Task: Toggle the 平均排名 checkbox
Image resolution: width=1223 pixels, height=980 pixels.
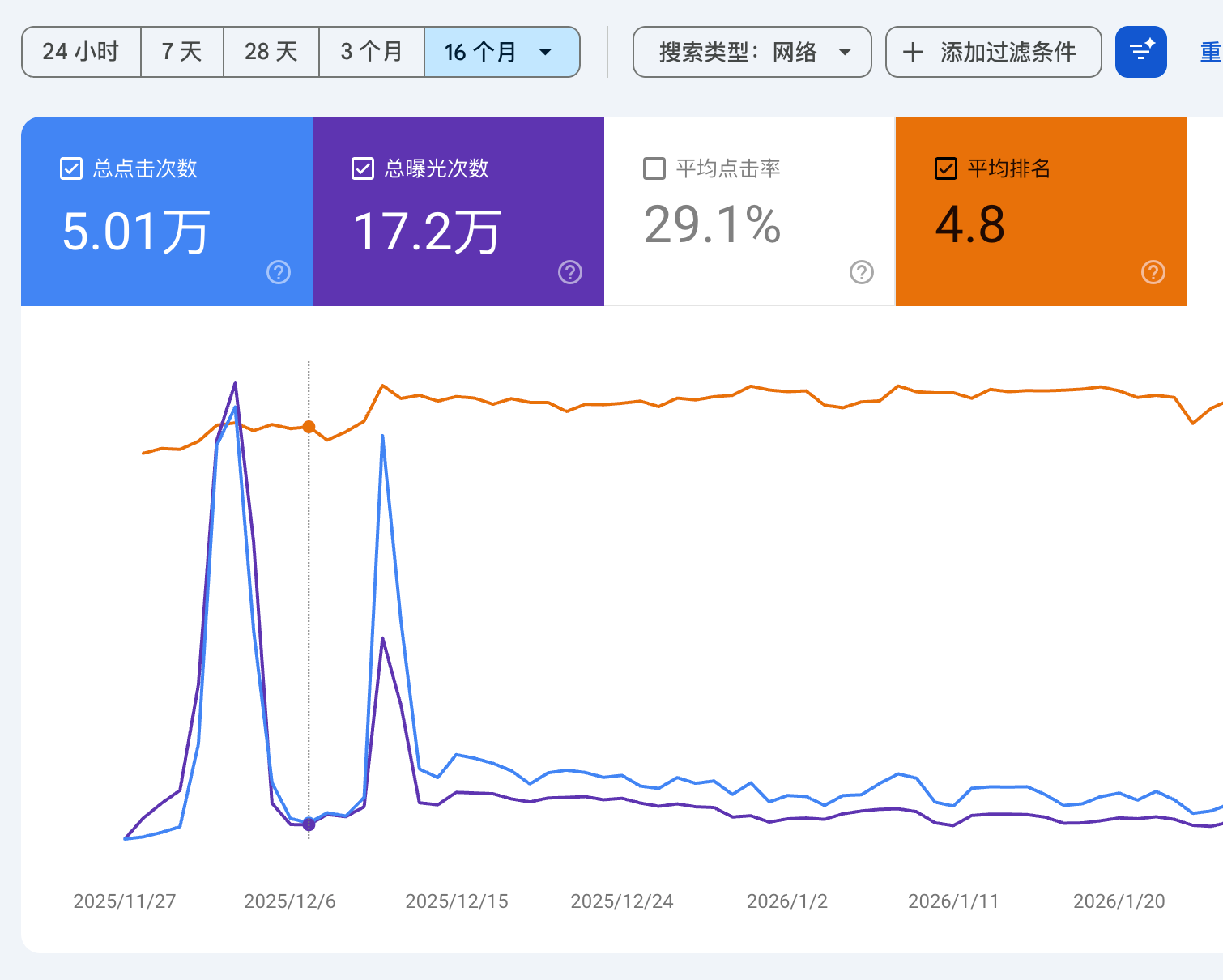Action: [946, 168]
